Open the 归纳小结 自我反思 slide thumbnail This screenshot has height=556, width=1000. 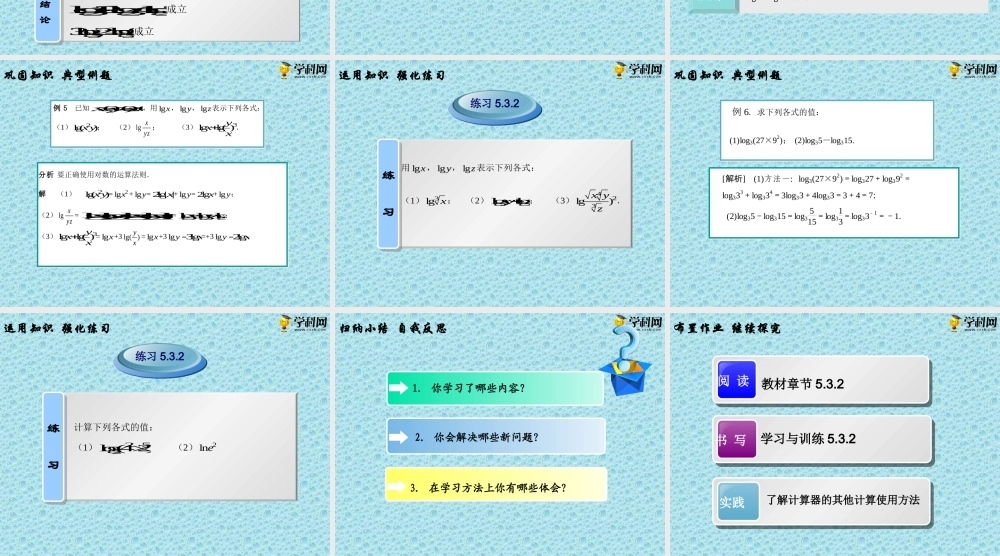click(500, 435)
